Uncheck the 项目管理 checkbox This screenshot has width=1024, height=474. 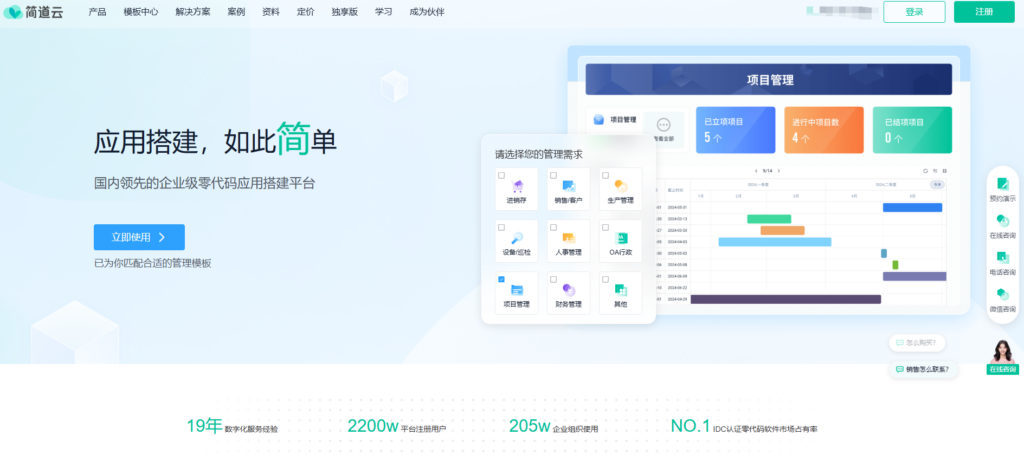point(500,279)
